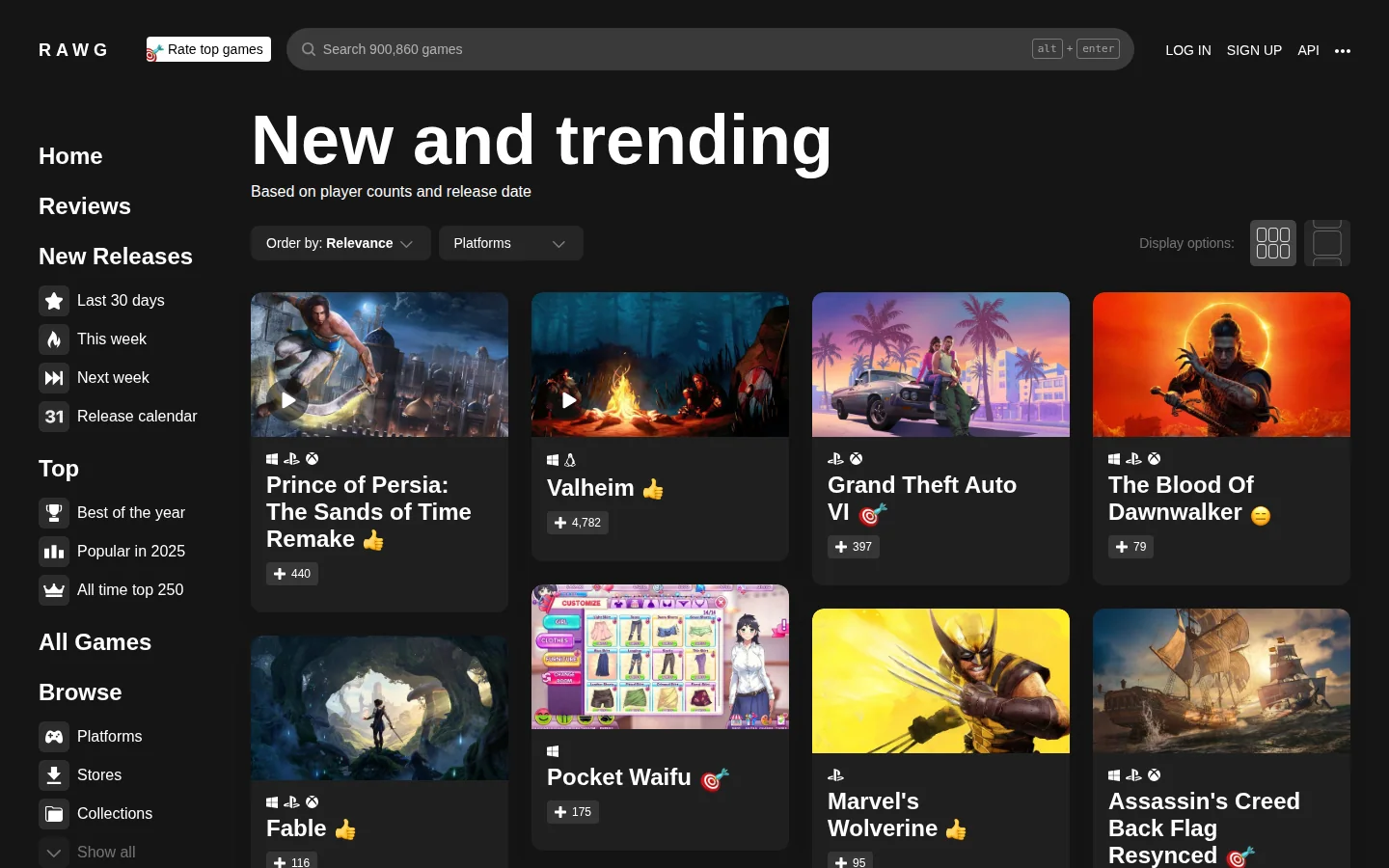Click LOG IN in the header

coord(1188,50)
